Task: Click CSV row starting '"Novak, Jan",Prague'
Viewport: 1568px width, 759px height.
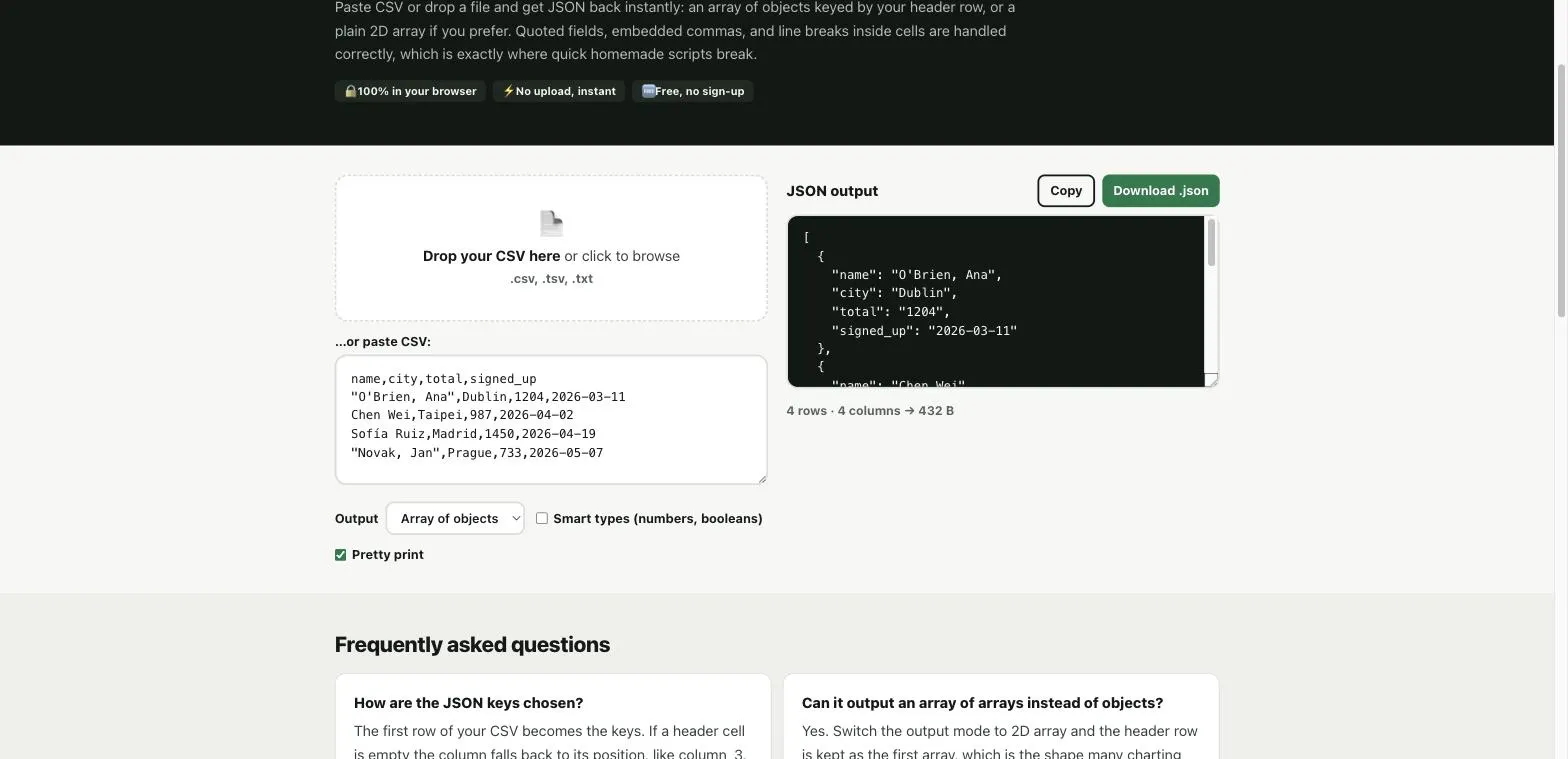Action: tap(477, 453)
